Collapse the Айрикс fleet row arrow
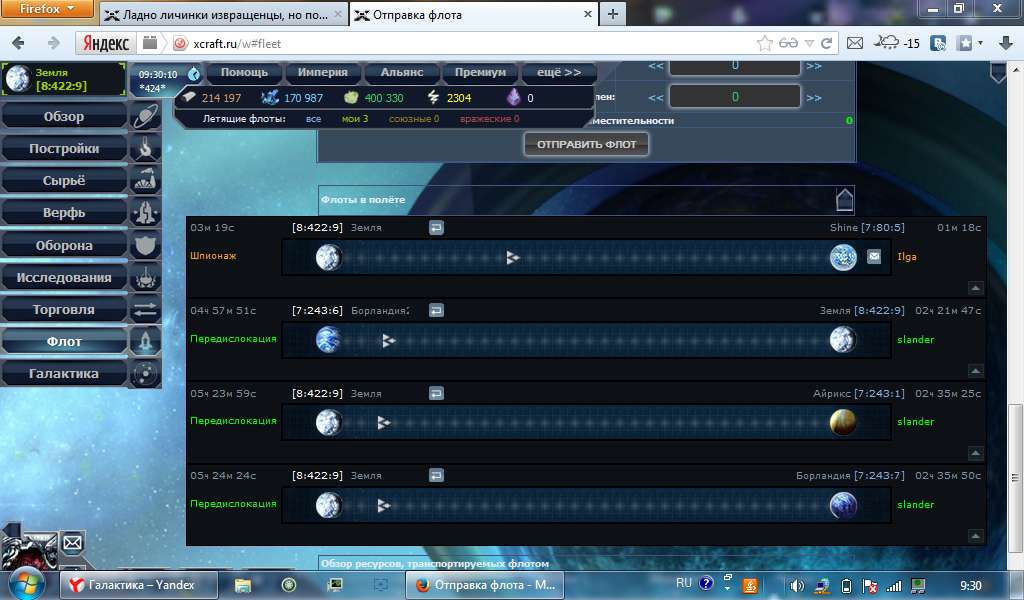The height and width of the screenshot is (600, 1024). pos(975,452)
